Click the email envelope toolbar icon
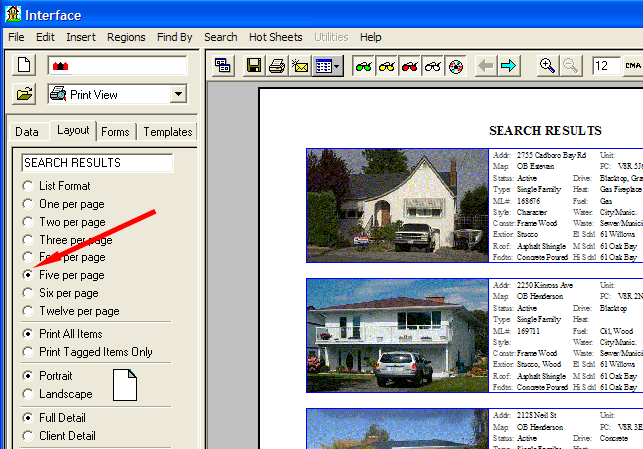The height and width of the screenshot is (449, 643). click(299, 66)
